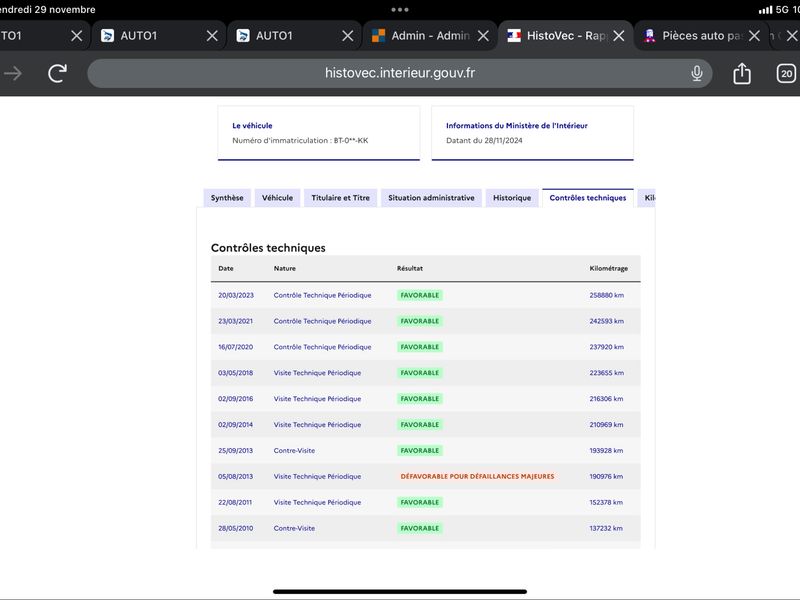Click the date 05/08/2013
This screenshot has width=800, height=600.
(x=235, y=477)
